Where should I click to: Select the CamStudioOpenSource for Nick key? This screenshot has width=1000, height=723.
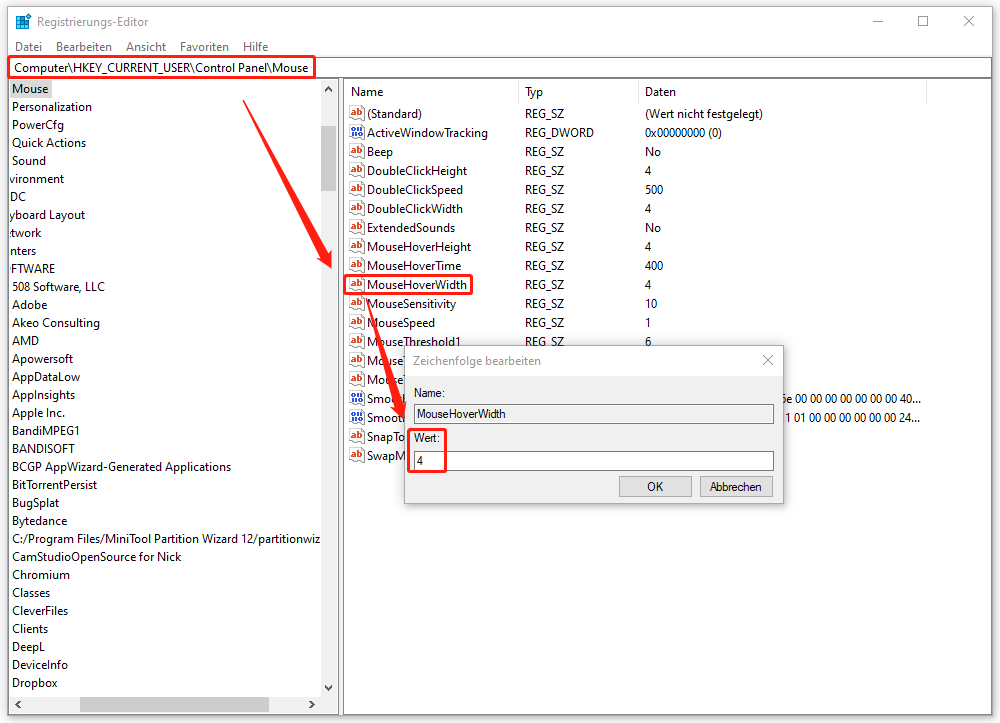tap(96, 557)
